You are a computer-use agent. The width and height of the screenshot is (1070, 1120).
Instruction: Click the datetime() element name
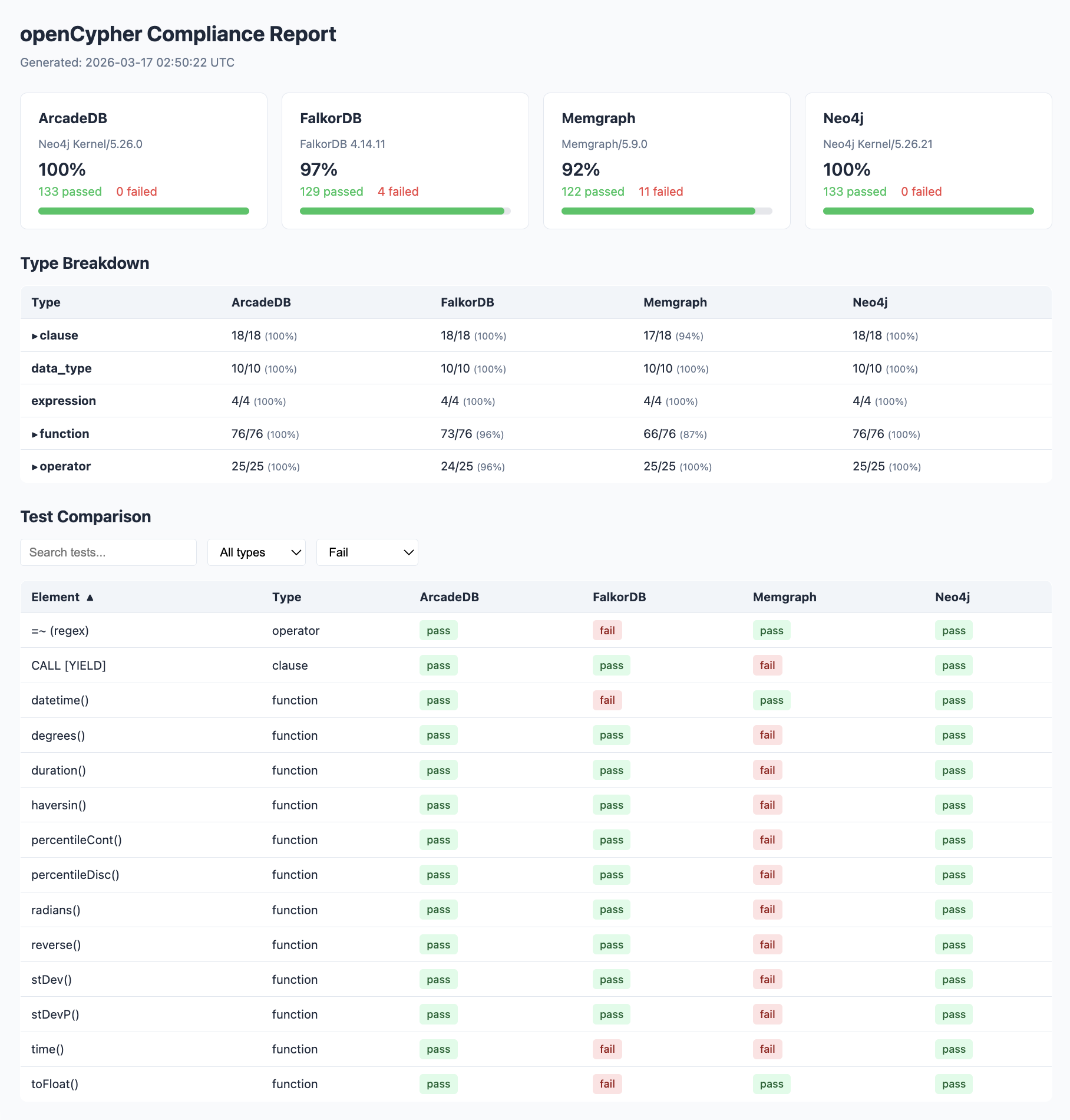coord(60,700)
